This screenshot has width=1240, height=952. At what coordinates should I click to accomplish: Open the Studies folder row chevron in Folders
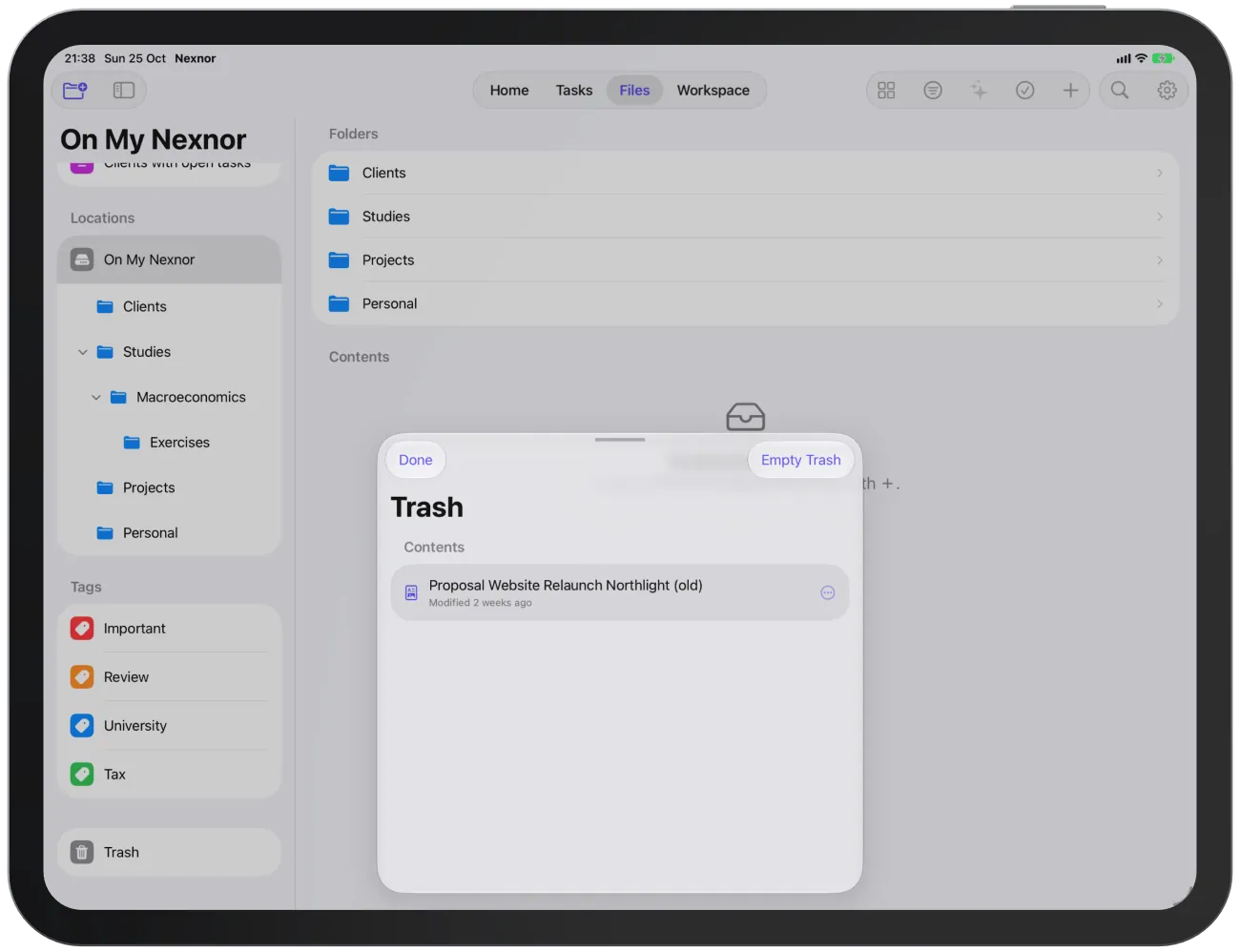tap(1160, 217)
